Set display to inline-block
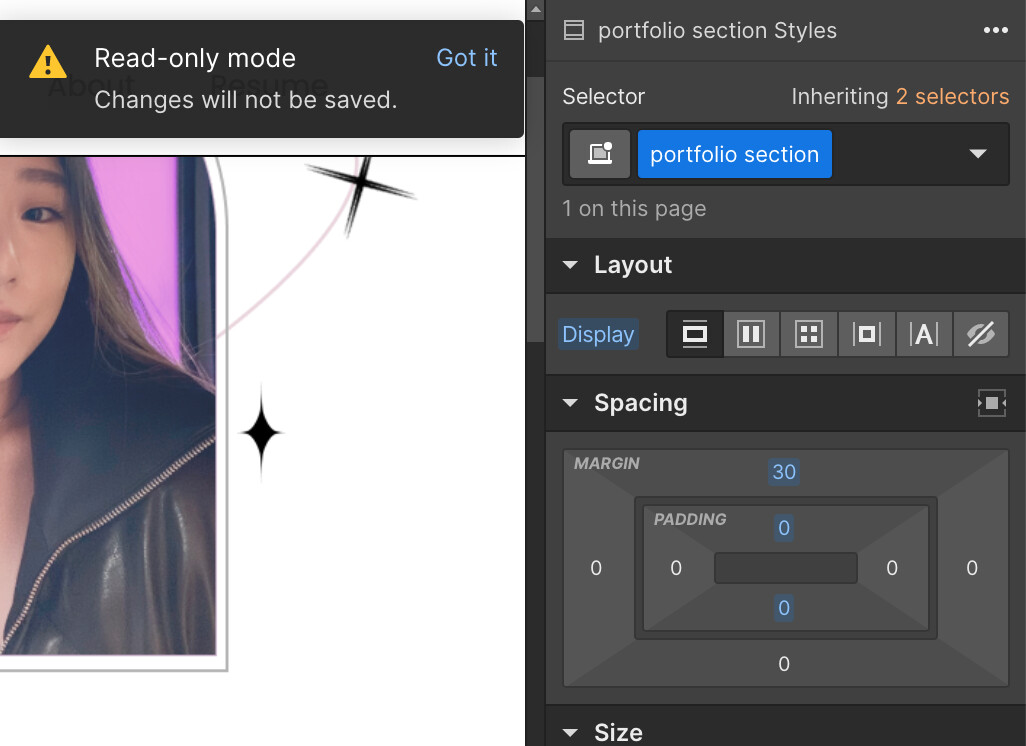 coord(866,334)
